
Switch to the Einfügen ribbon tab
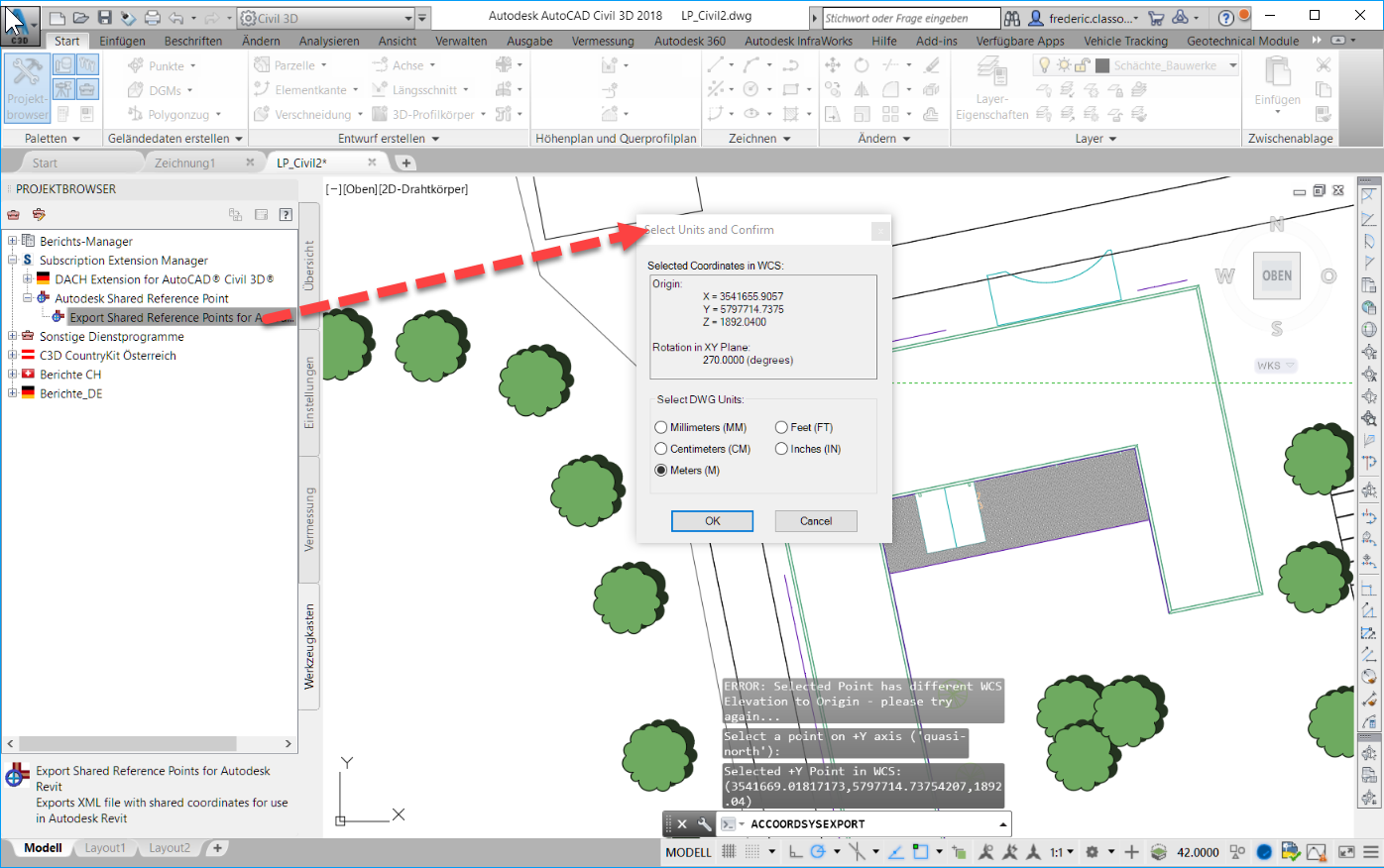coord(121,41)
